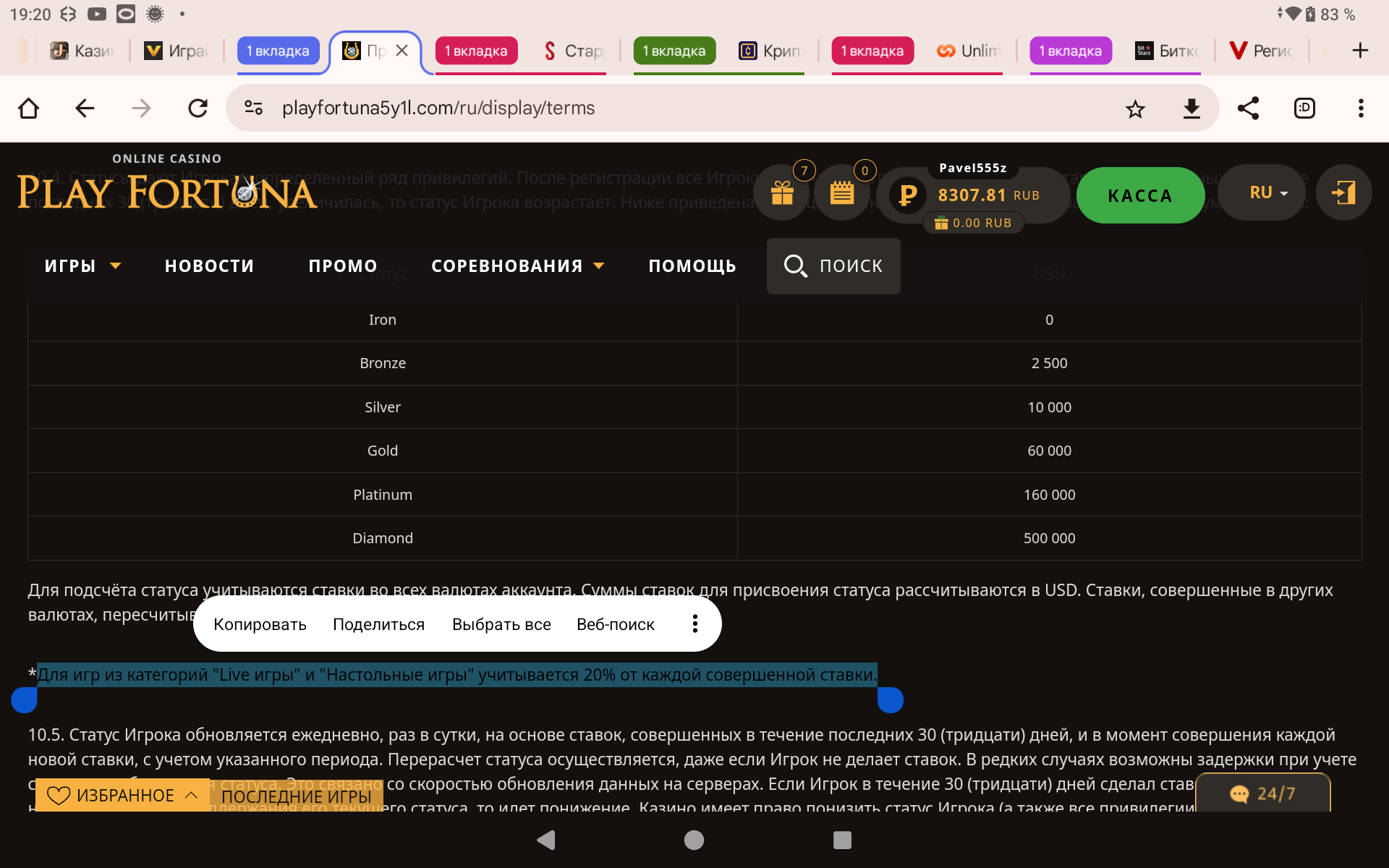Open the calendar events icon
The image size is (1389, 868).
pos(842,193)
